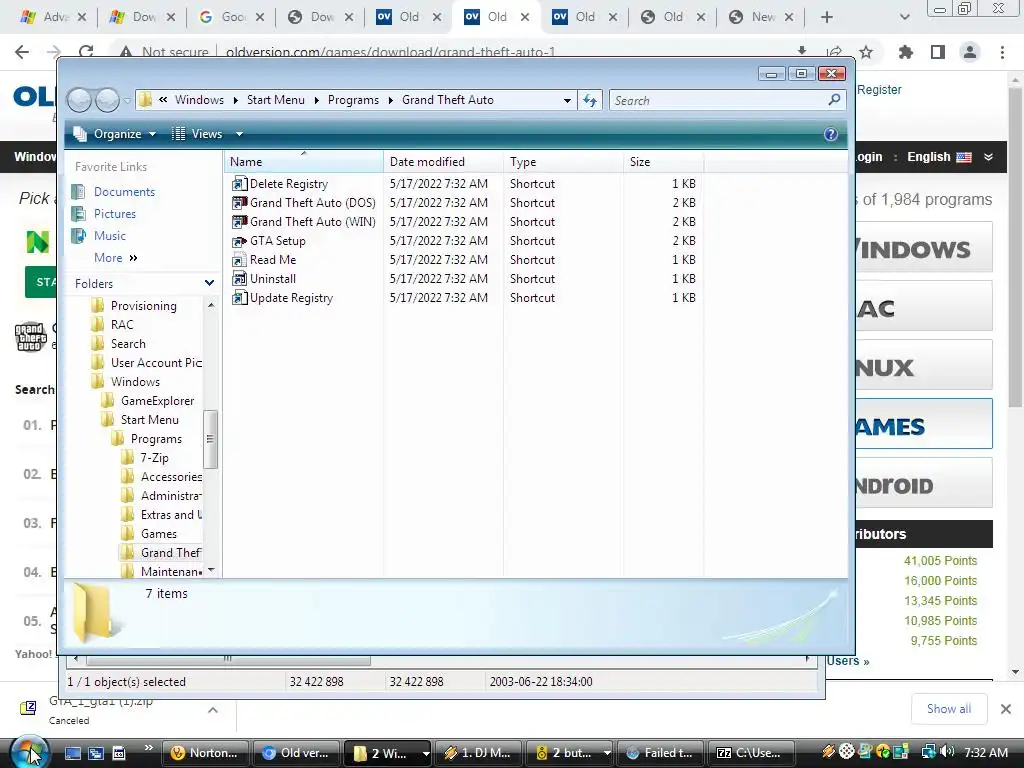The height and width of the screenshot is (768, 1024).
Task: Click the volume icon in system tray
Action: click(948, 752)
